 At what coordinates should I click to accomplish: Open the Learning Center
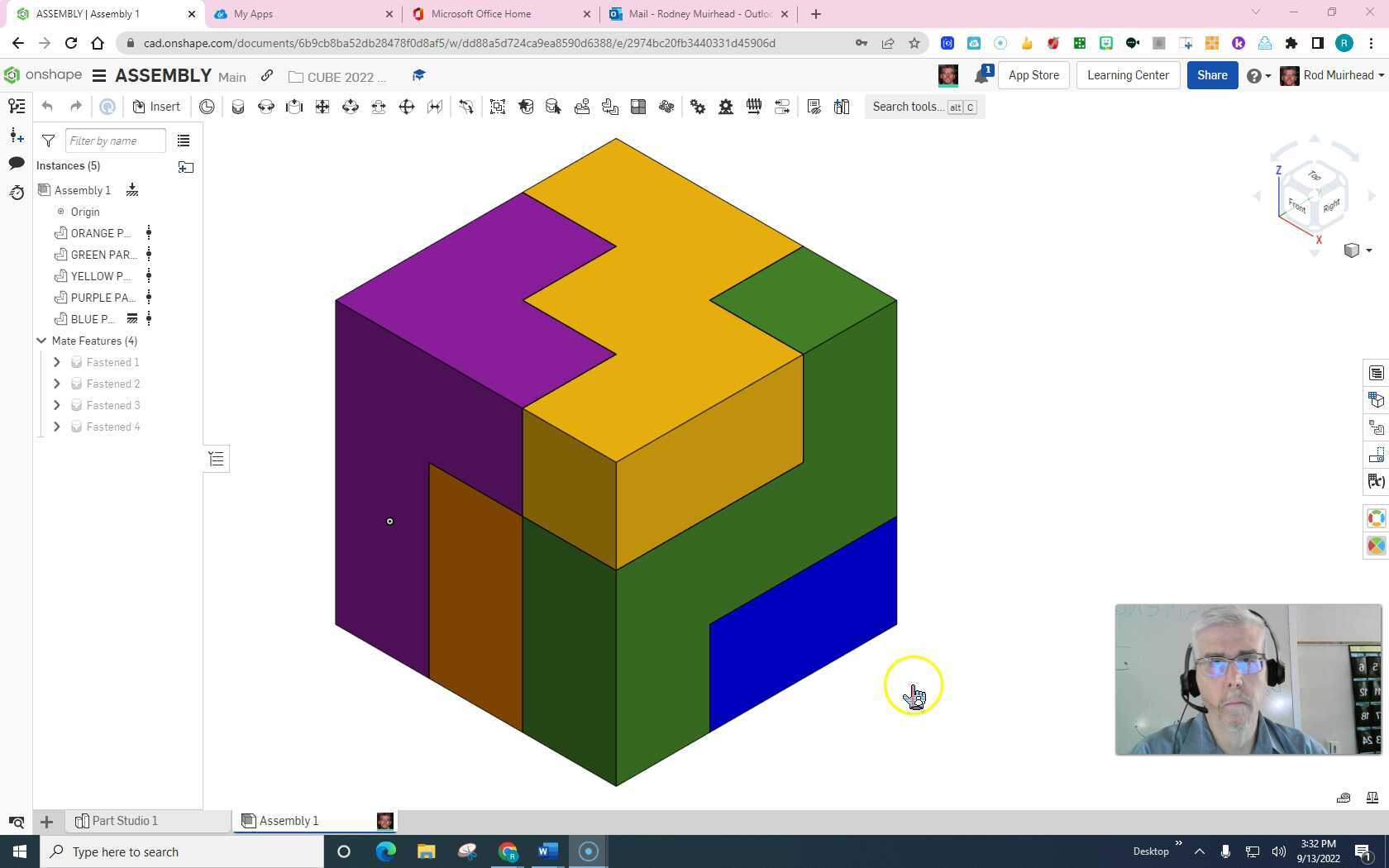[x=1128, y=75]
